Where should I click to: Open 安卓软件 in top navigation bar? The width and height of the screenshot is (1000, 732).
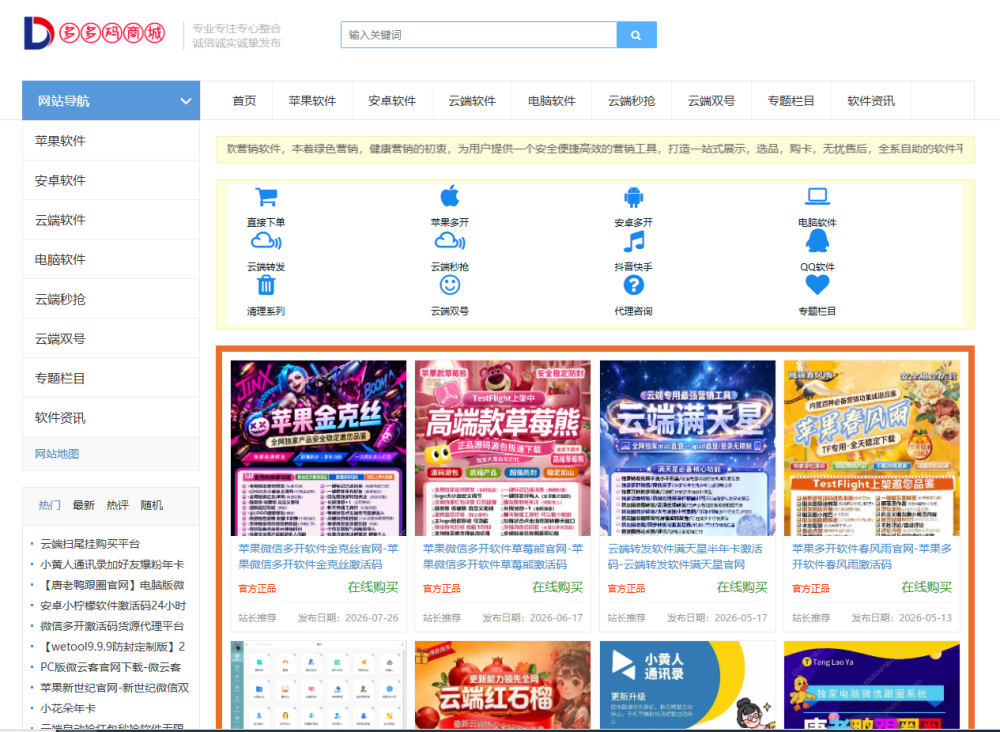click(x=392, y=101)
